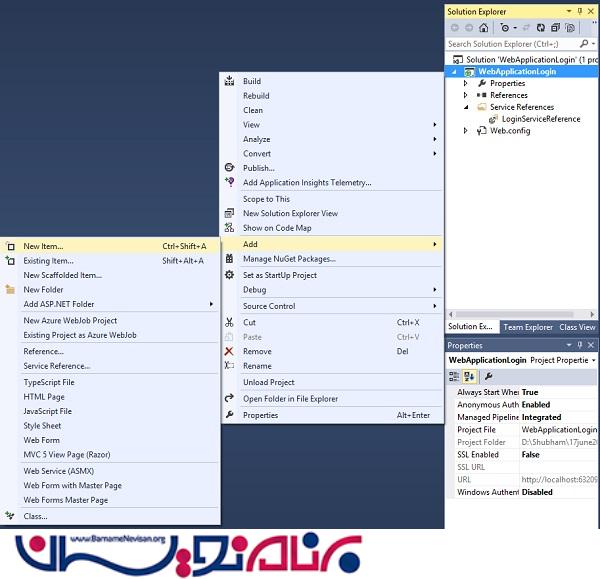The height and width of the screenshot is (579, 600).
Task: Click the Property Pages wrench icon
Action: pos(488,377)
